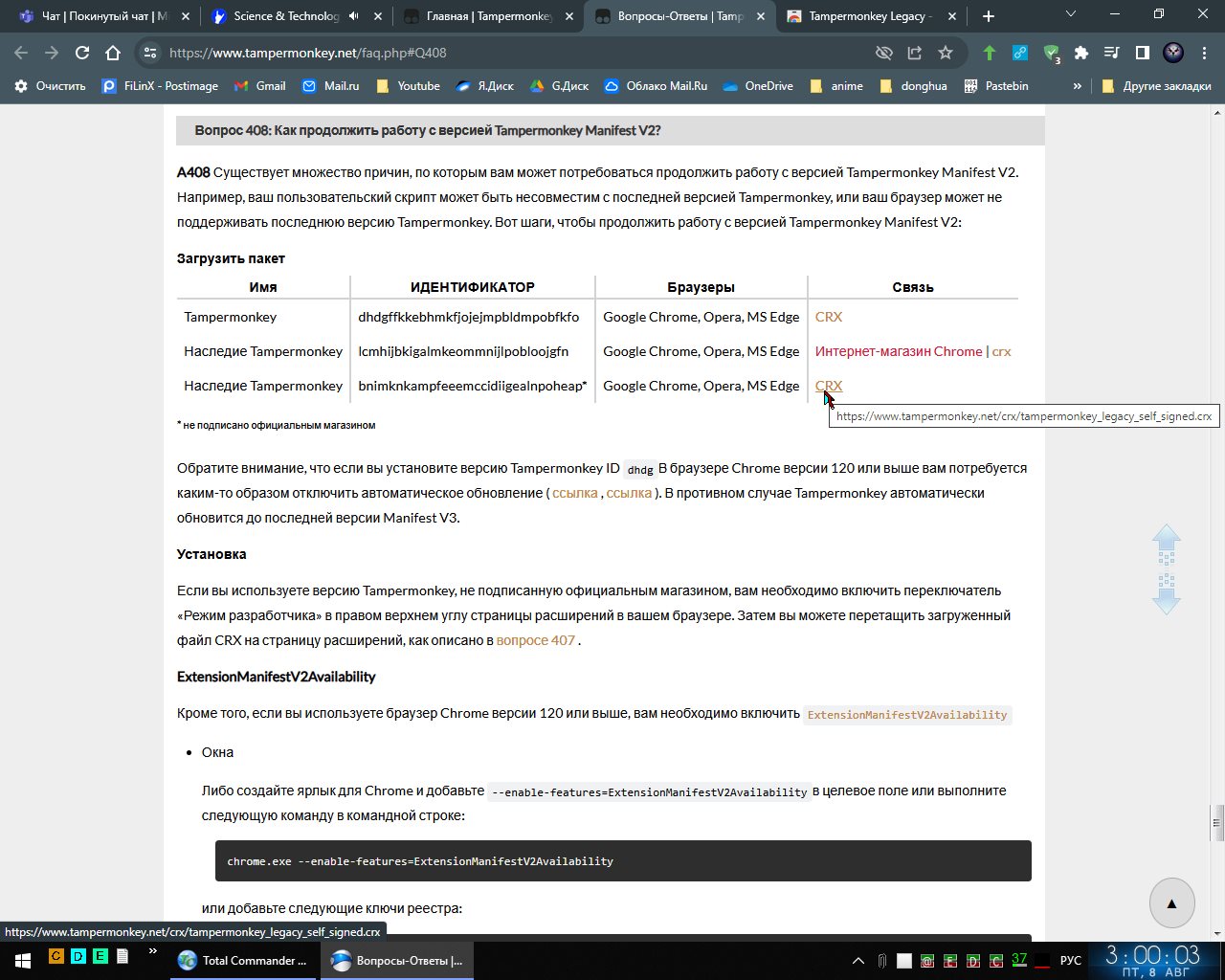Click the Extensions puzzle-piece icon
This screenshot has width=1225, height=980.
(1081, 53)
